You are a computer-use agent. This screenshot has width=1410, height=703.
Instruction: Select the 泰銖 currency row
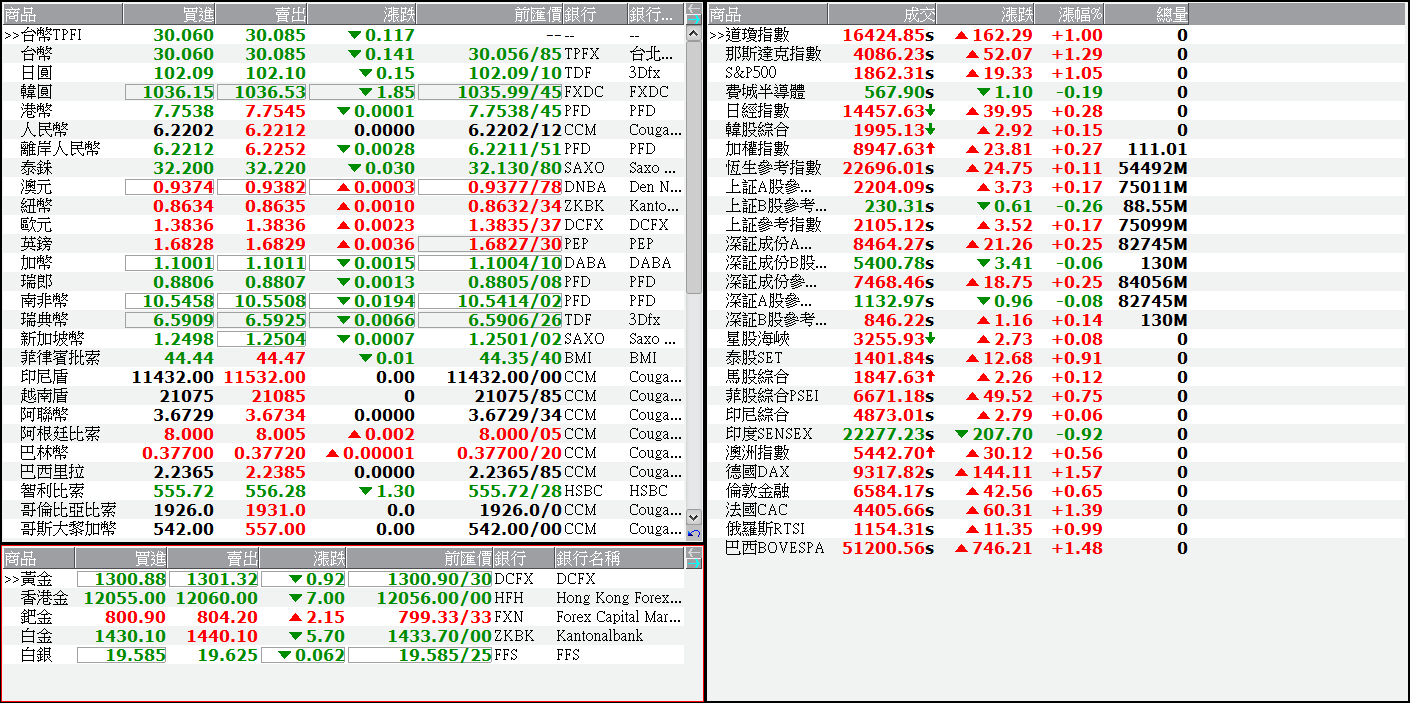tap(343, 168)
